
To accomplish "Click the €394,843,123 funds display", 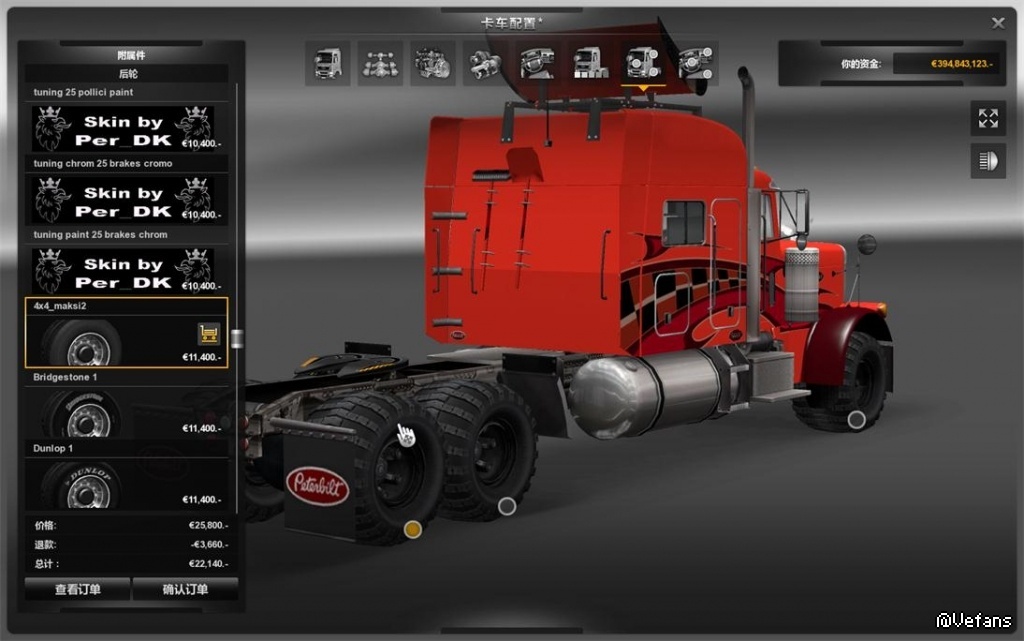I will click(x=946, y=64).
